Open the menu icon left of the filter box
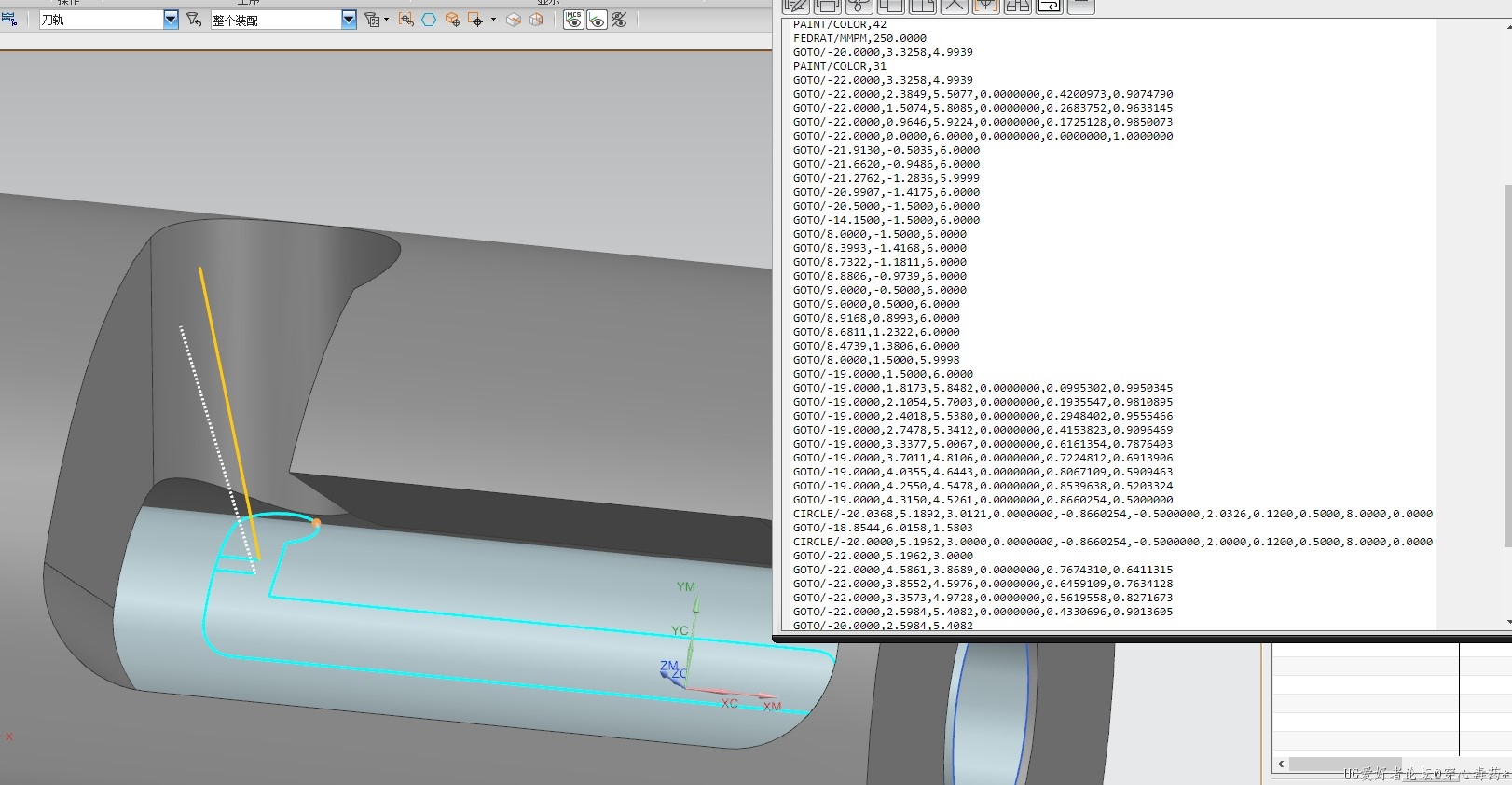 click(9, 19)
